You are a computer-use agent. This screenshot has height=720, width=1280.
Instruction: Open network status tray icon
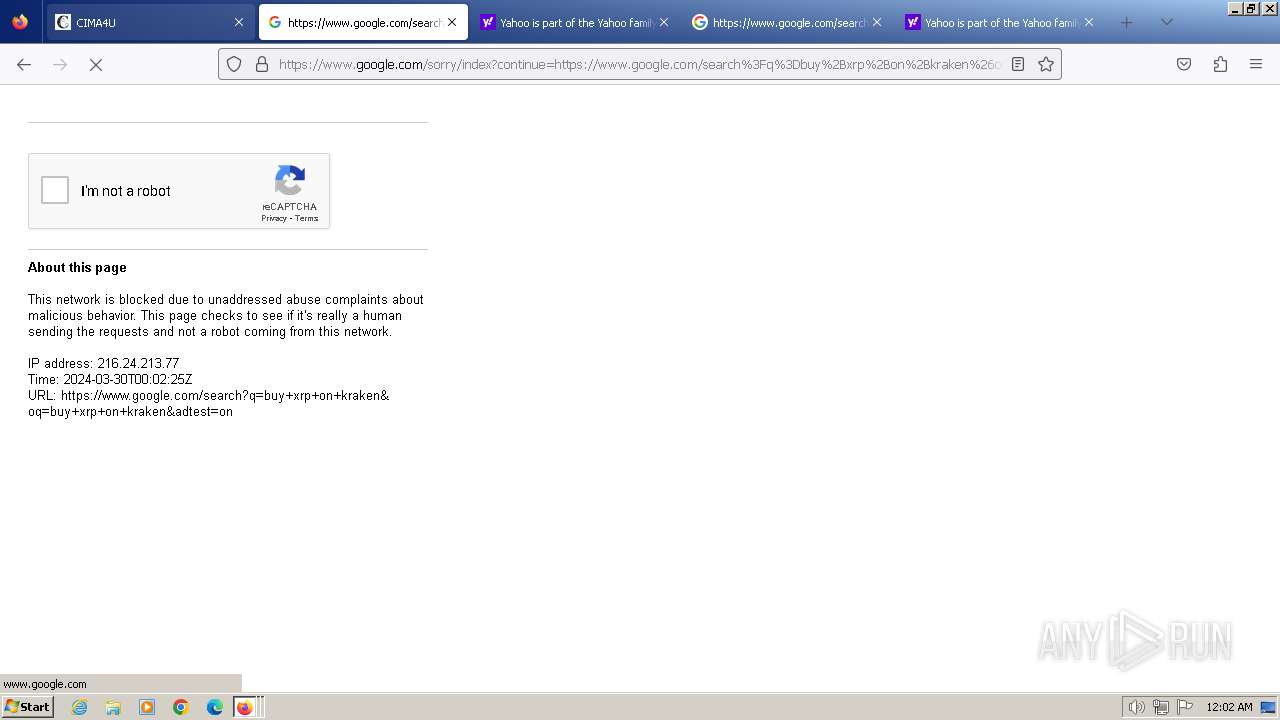coord(1161,707)
